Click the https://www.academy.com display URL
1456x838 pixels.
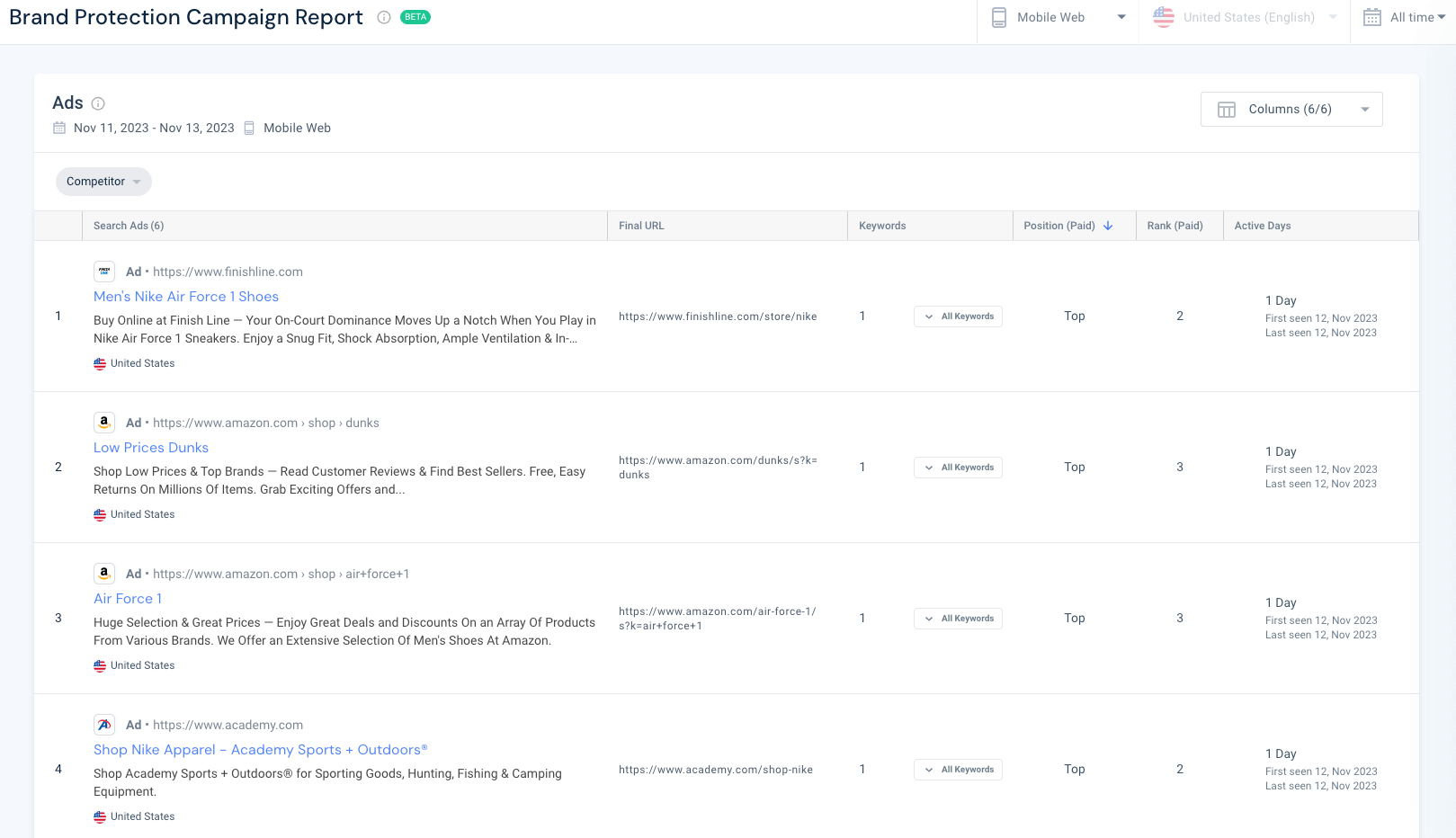(228, 725)
